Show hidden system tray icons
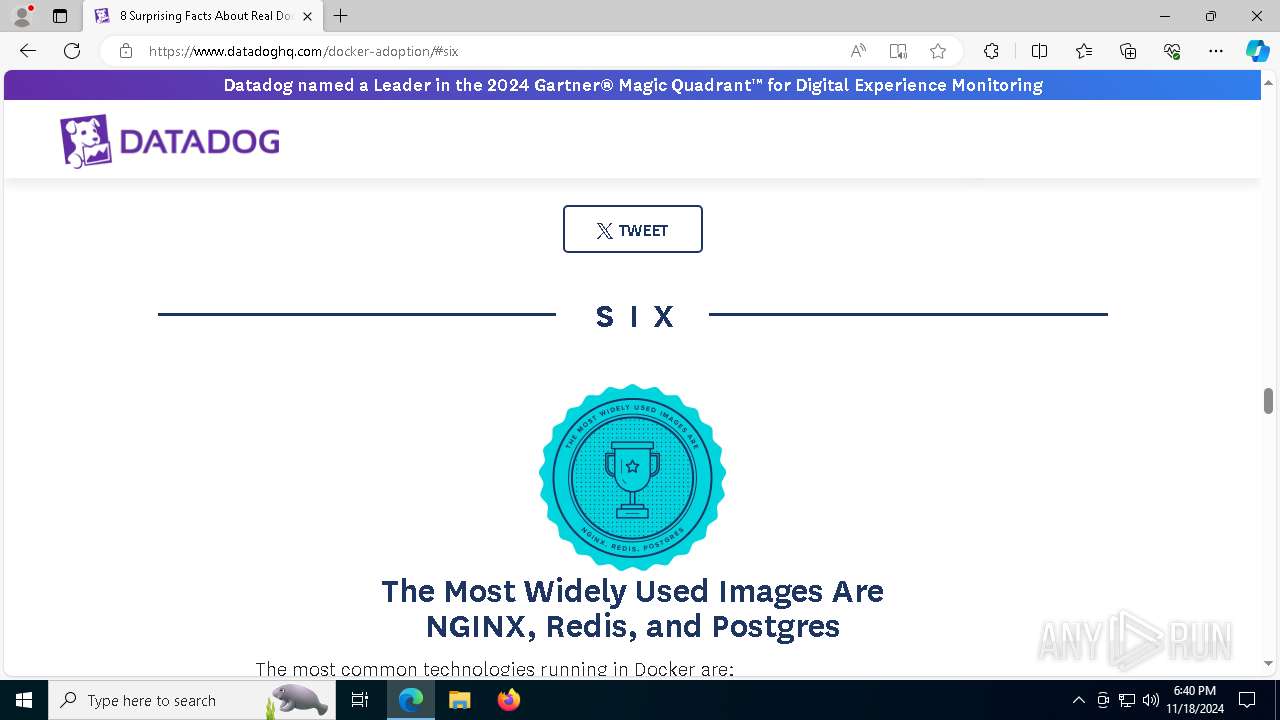Viewport: 1280px width, 720px height. pyautogui.click(x=1078, y=700)
